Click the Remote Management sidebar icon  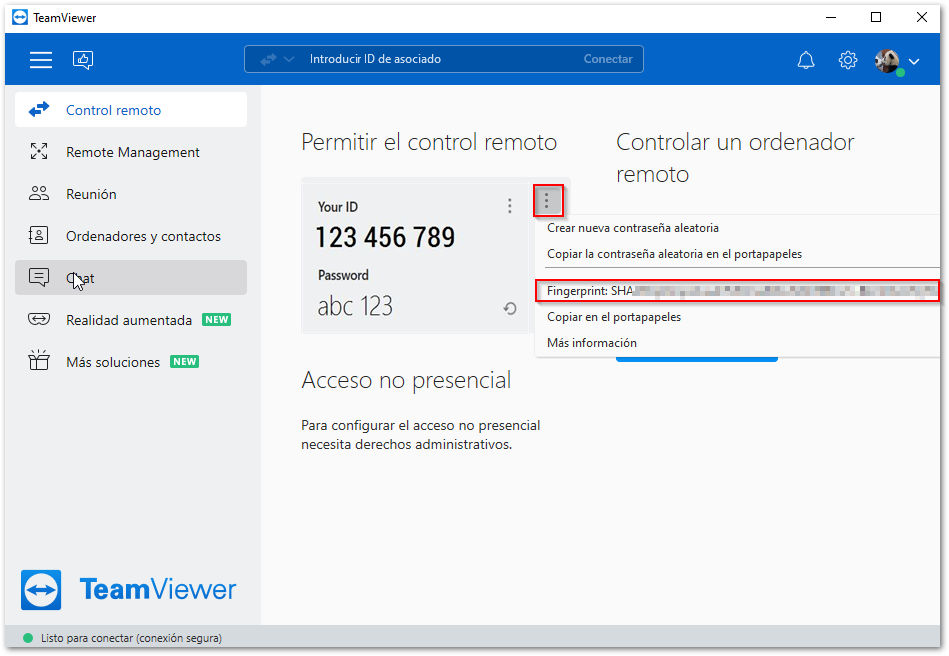(x=39, y=151)
